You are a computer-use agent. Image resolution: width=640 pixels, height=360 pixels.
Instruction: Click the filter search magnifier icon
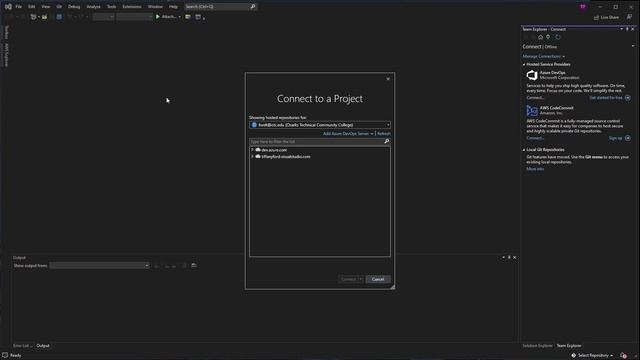[387, 141]
